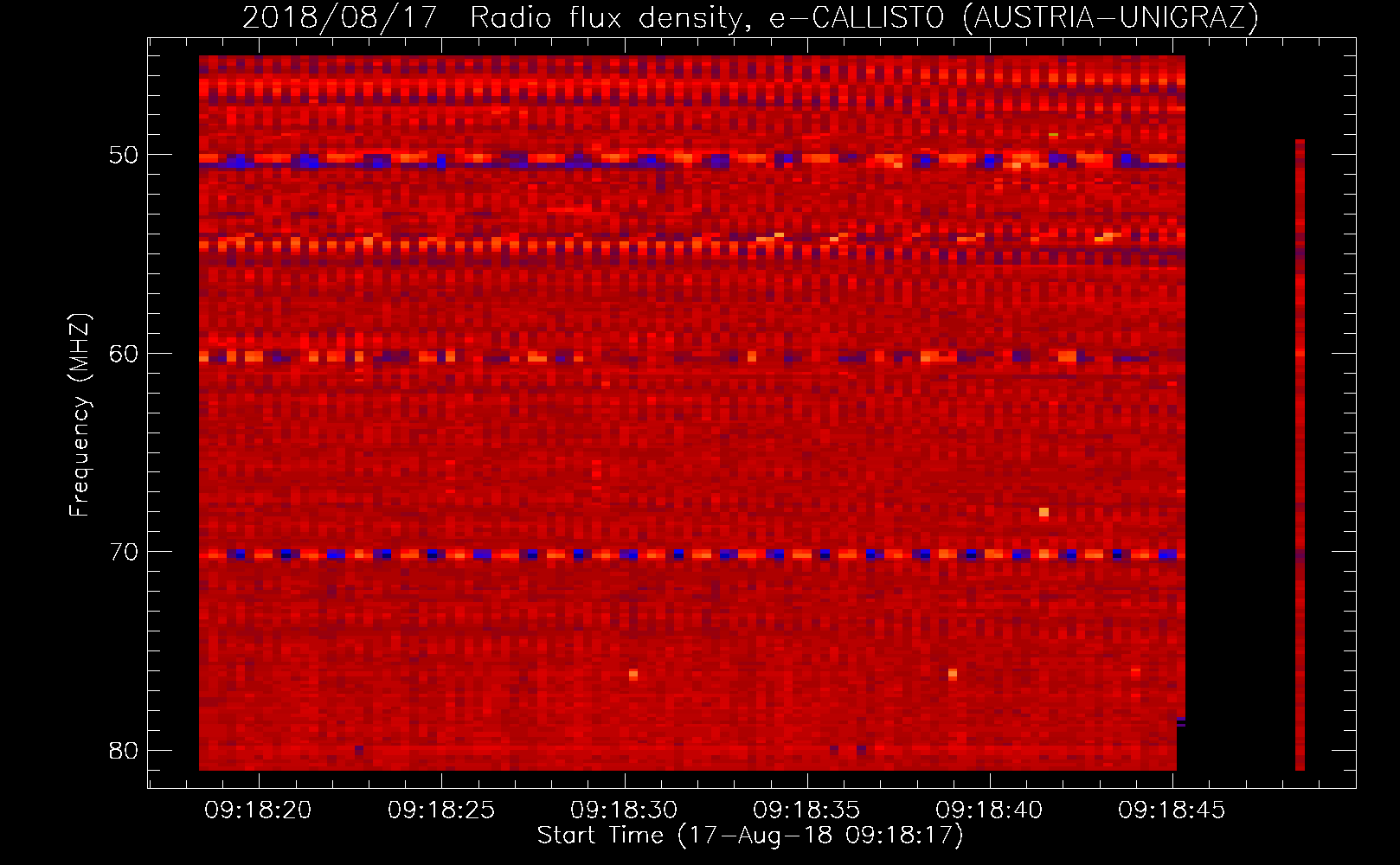Click the 50 frequency tick label
This screenshot has height=865, width=1400.
124,155
